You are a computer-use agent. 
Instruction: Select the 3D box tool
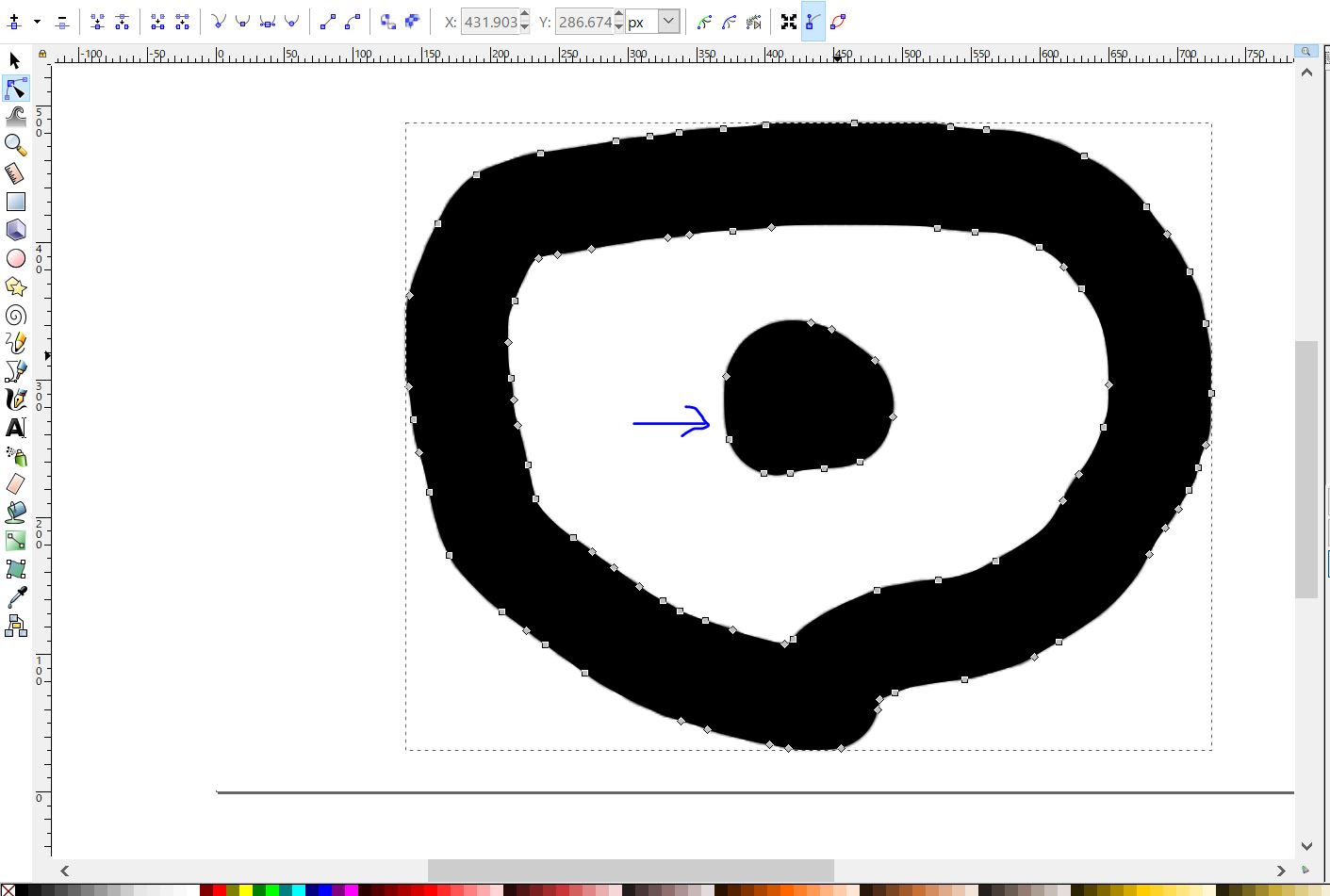[x=15, y=230]
